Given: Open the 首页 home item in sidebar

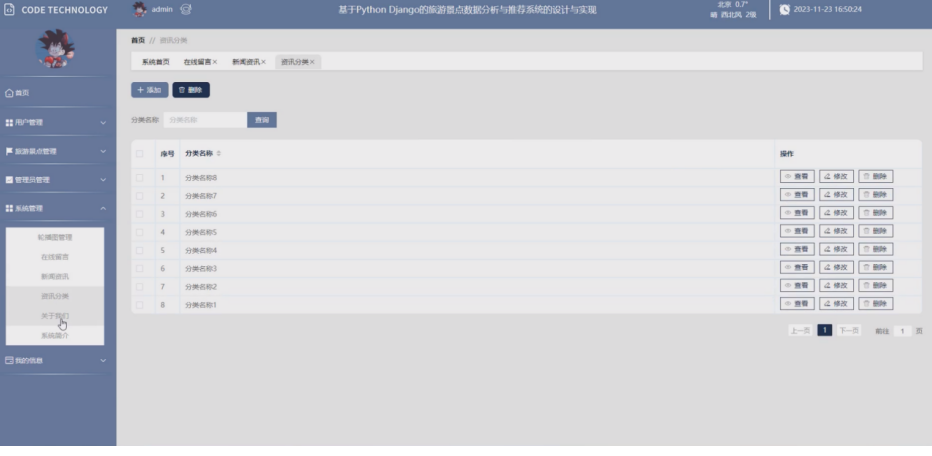Looking at the screenshot, I should (x=20, y=93).
